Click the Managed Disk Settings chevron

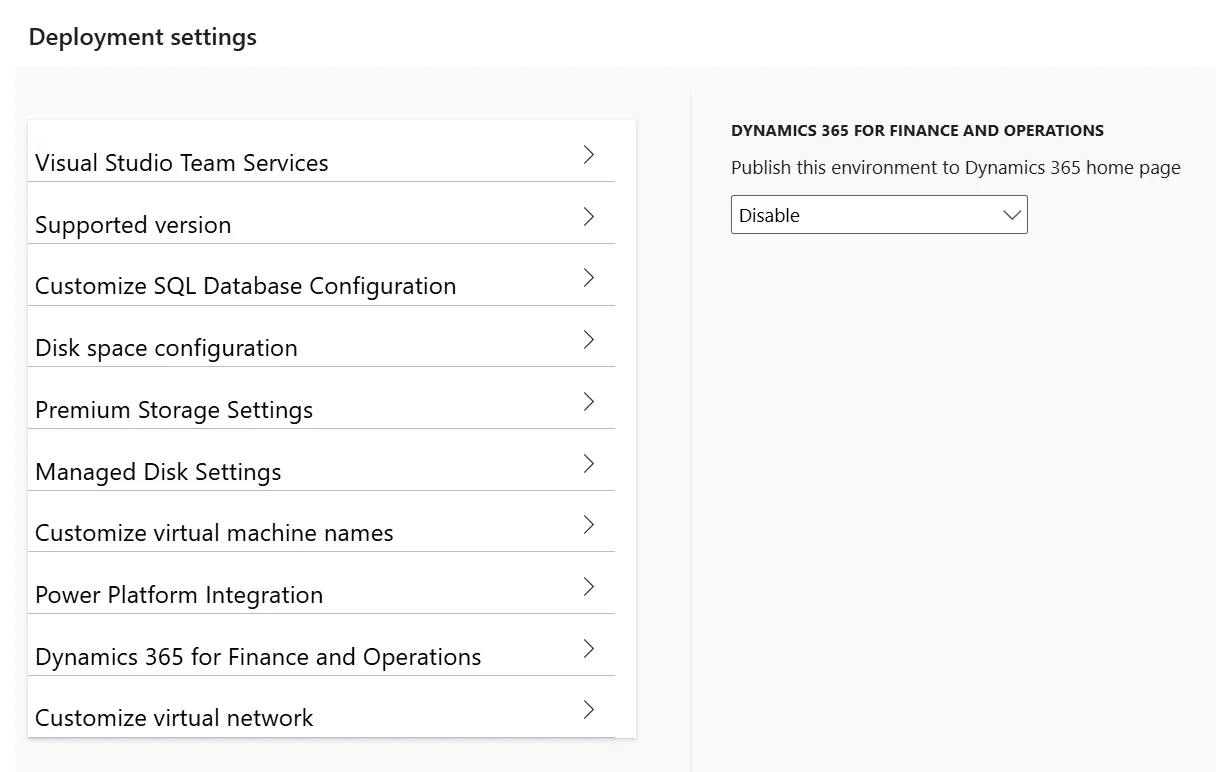pos(589,463)
